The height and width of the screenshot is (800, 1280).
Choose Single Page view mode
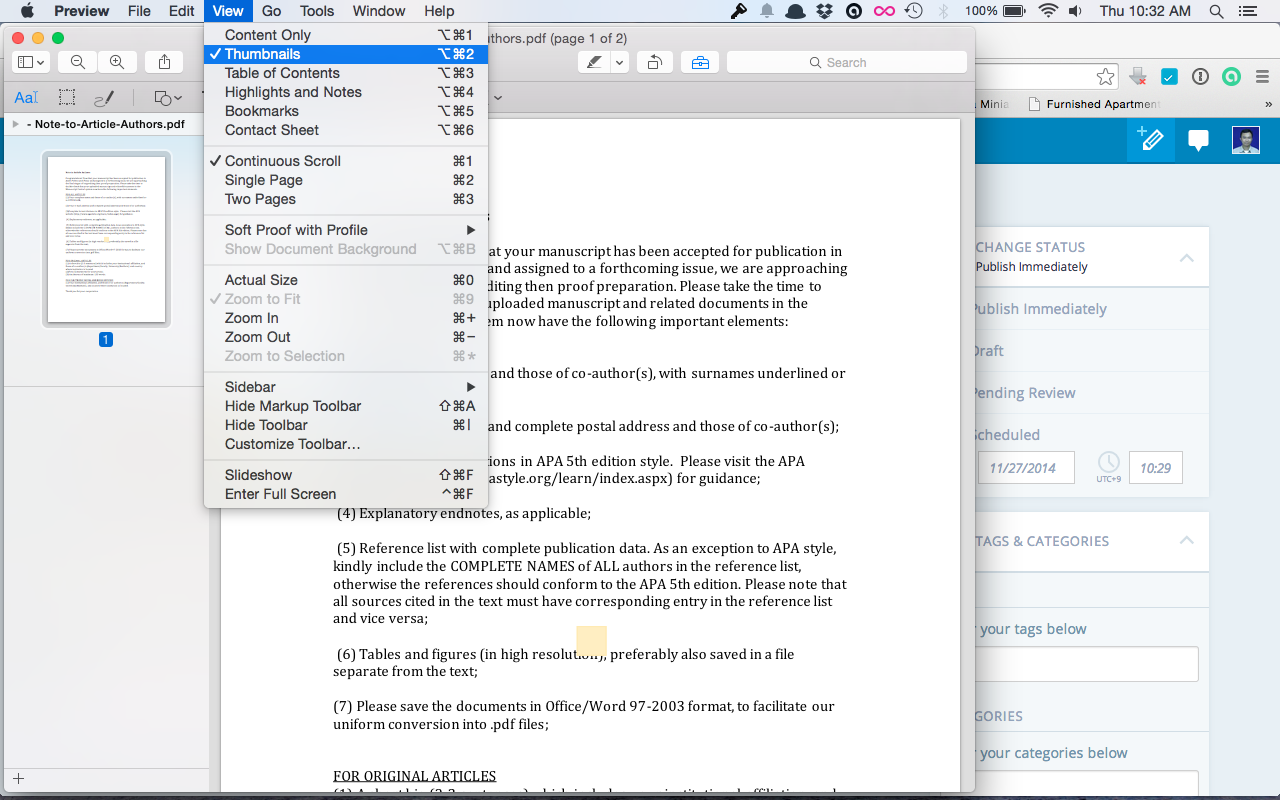[263, 180]
